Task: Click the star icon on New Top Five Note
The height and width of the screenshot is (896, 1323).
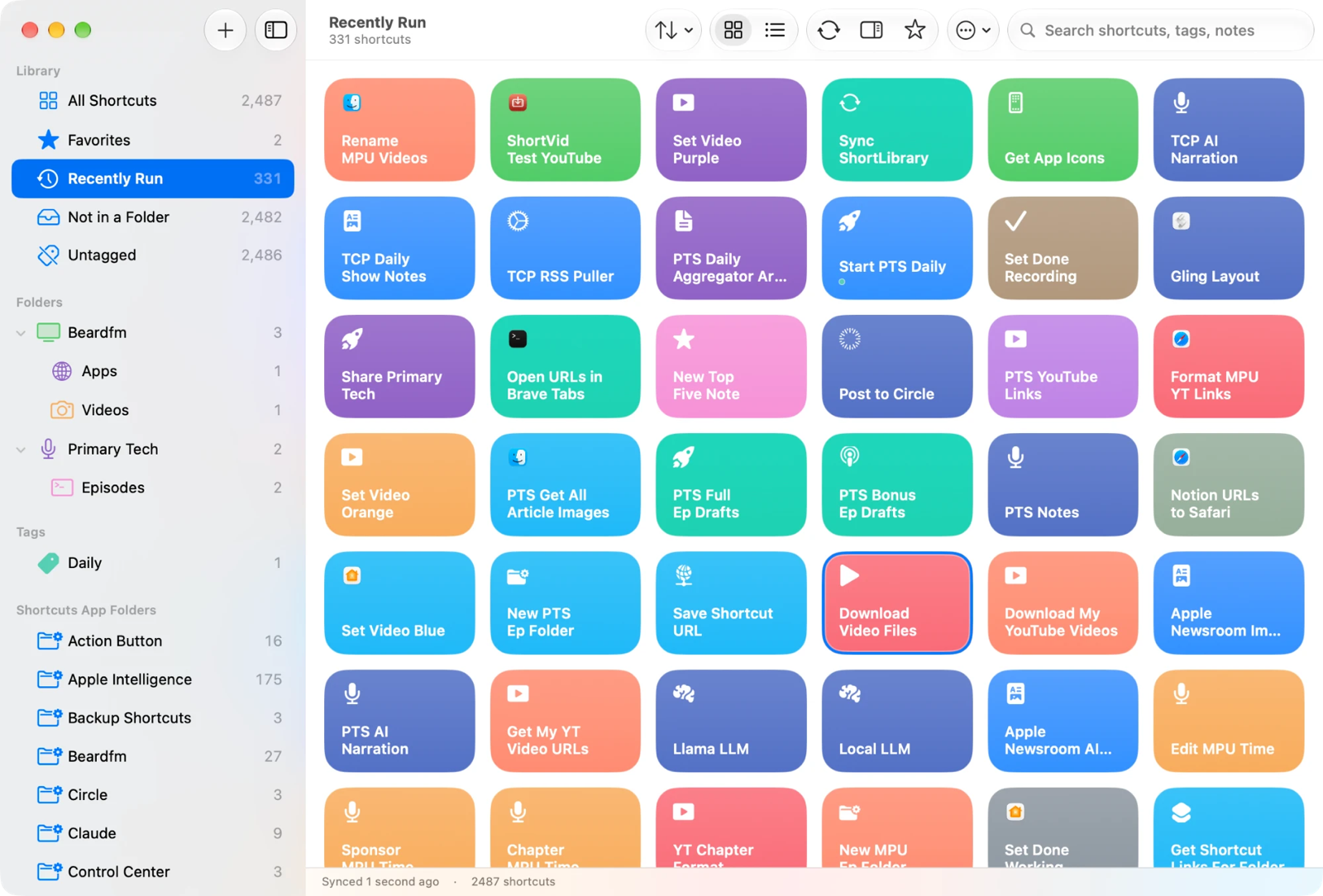Action: 684,339
